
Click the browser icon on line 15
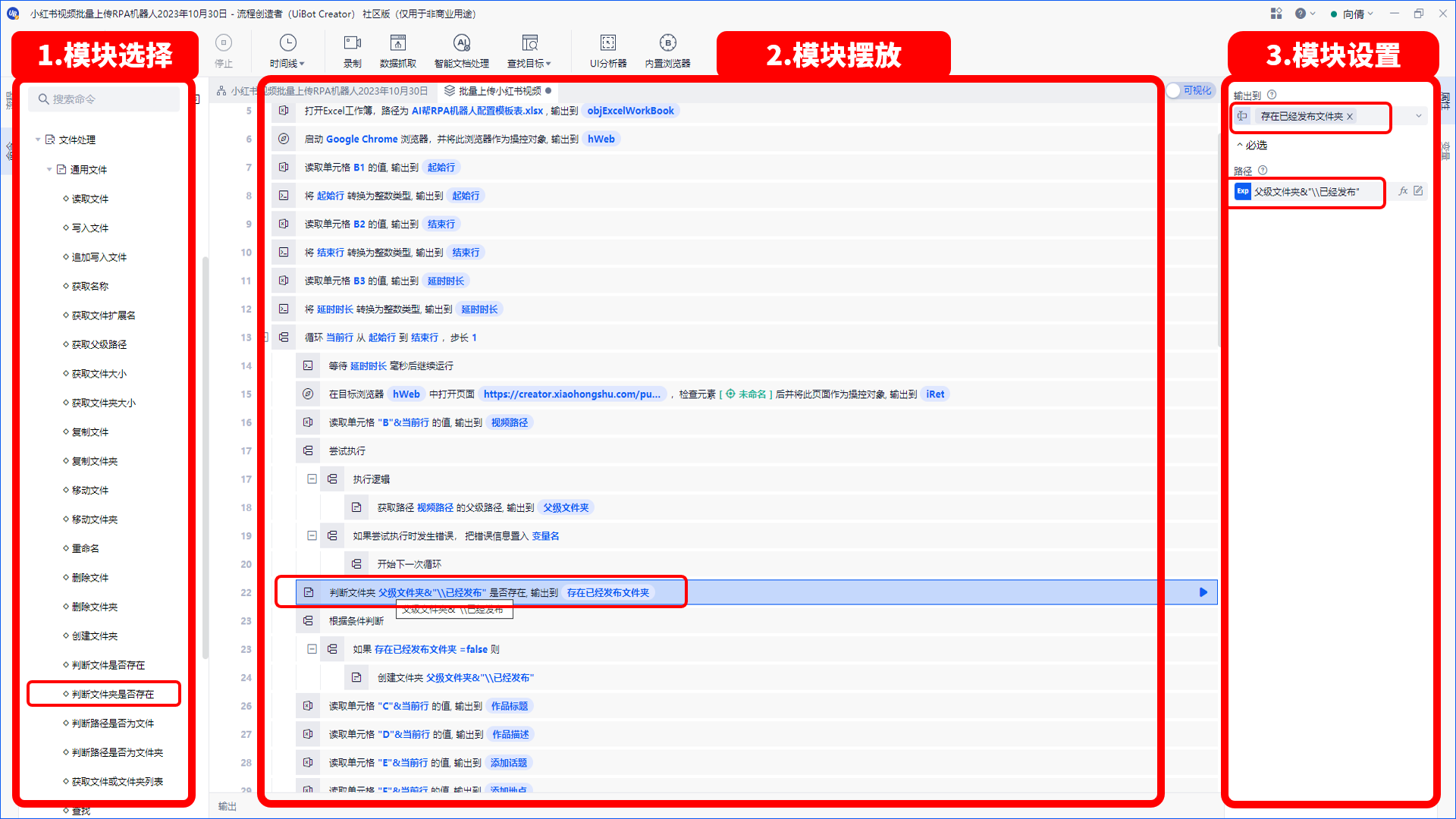click(308, 394)
